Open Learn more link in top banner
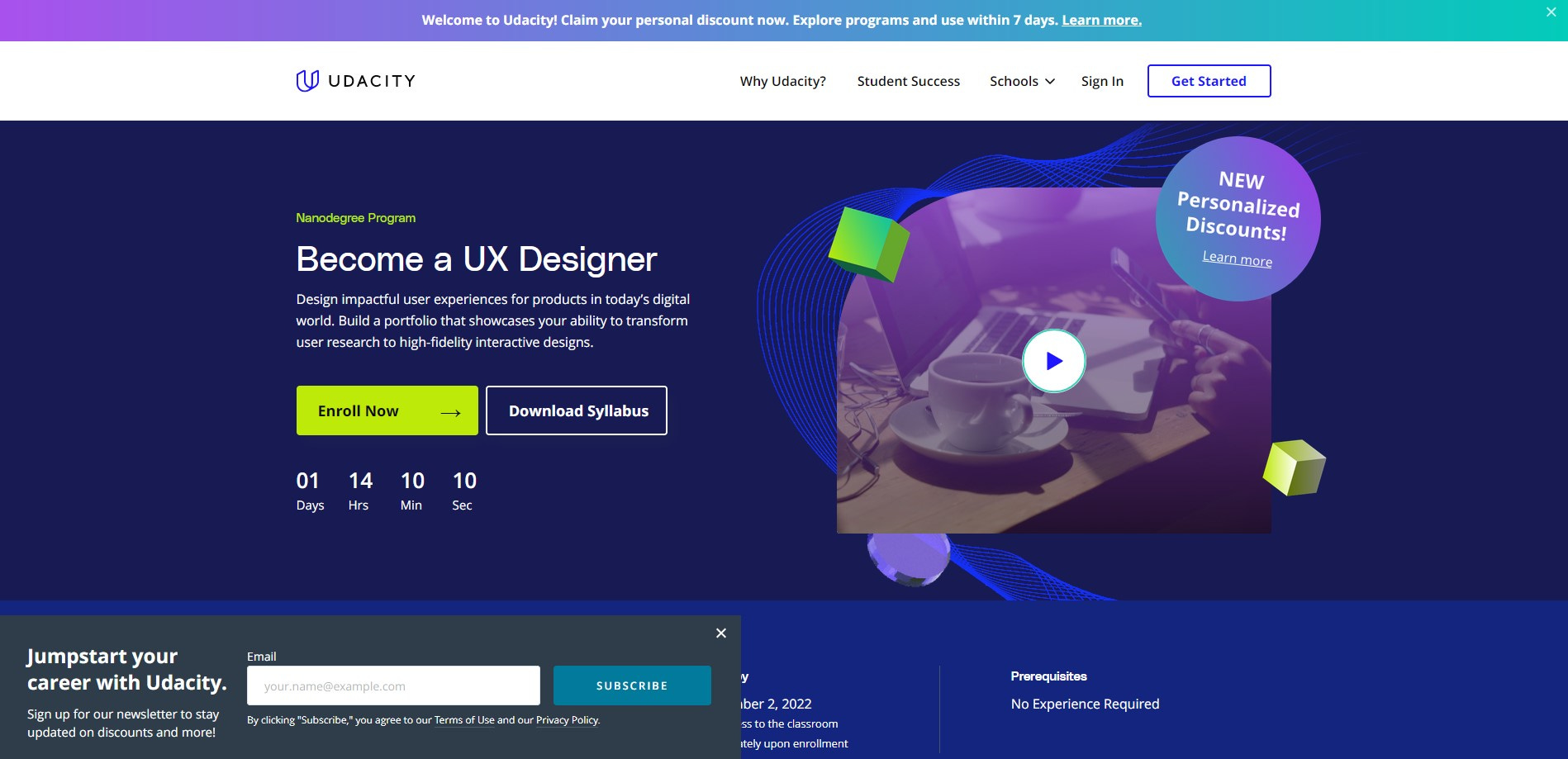1568x759 pixels. click(x=1101, y=20)
